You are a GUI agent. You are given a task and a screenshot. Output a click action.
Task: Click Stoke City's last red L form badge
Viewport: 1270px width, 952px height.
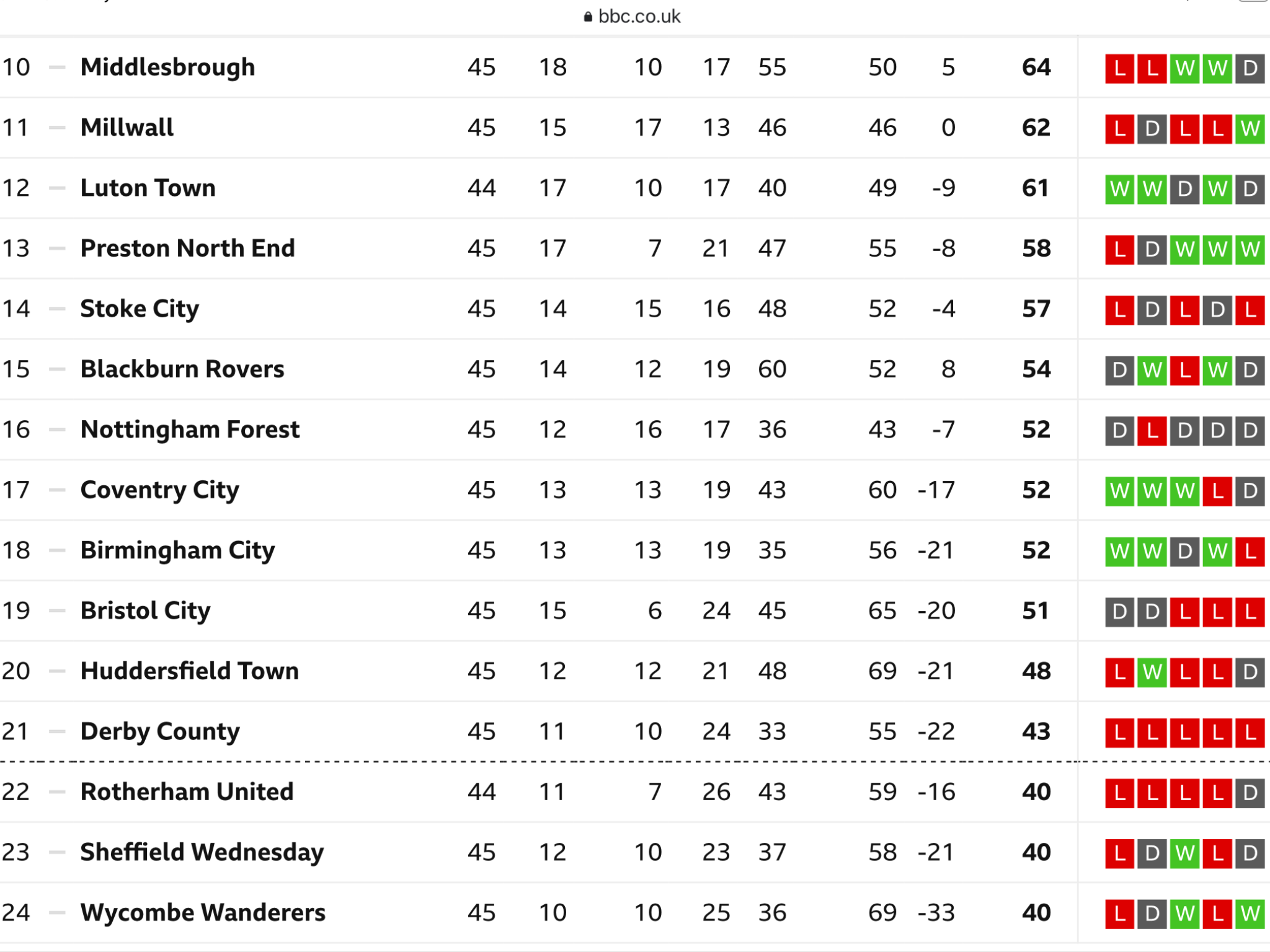click(x=1250, y=310)
